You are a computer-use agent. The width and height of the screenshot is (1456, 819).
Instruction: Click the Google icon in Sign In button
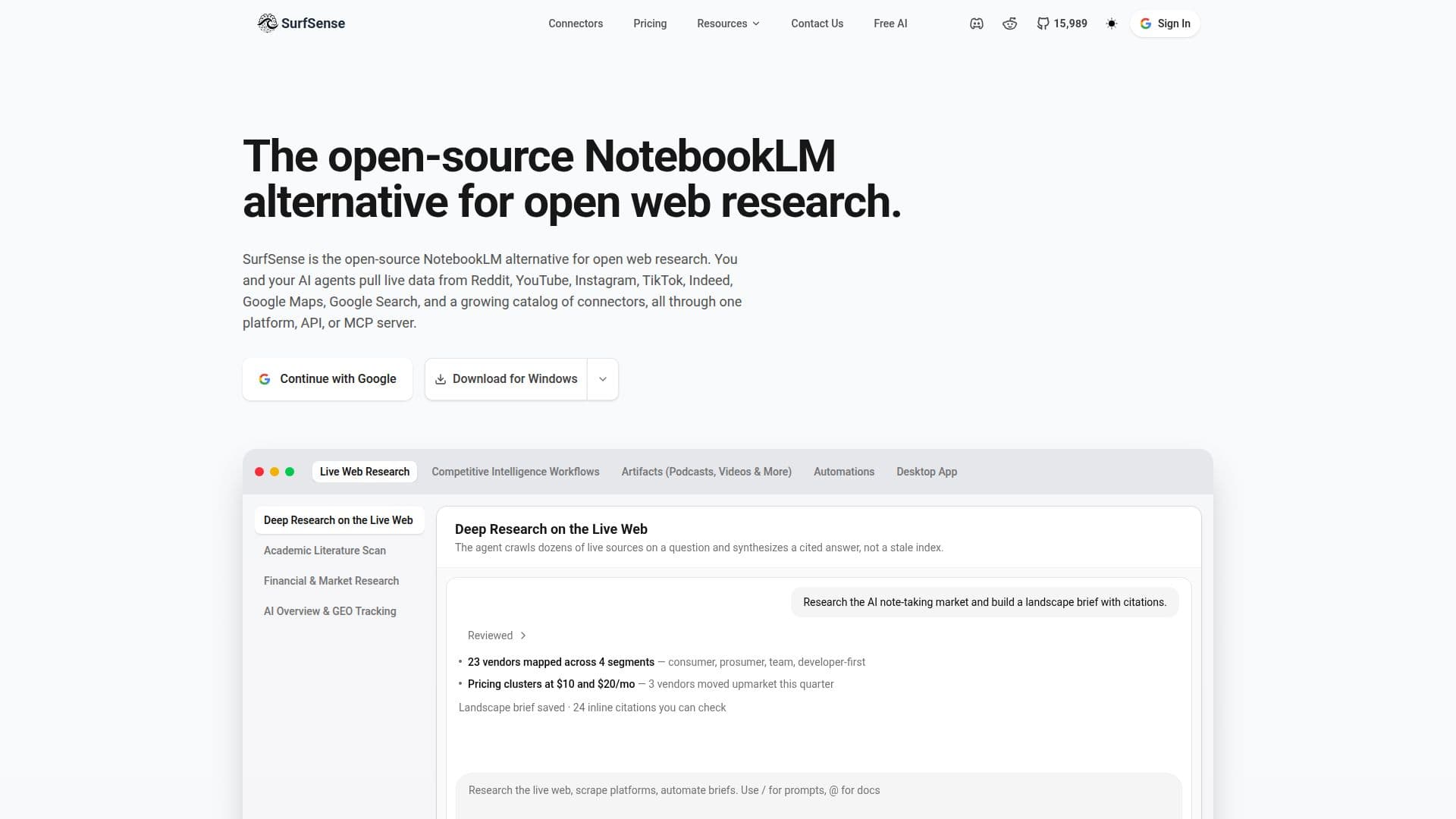[1146, 24]
